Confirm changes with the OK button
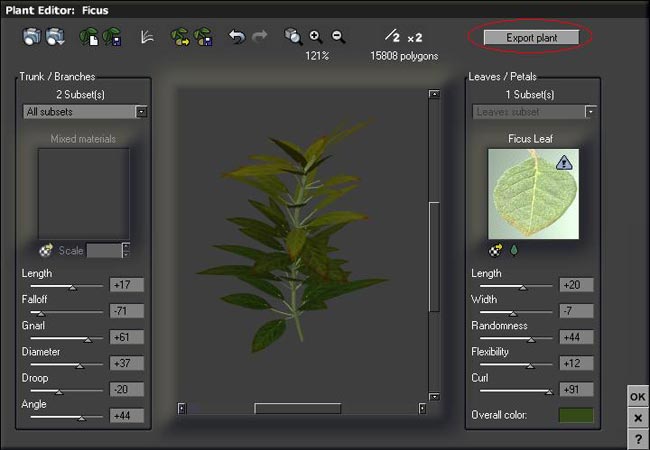The height and width of the screenshot is (450, 650). pos(638,397)
